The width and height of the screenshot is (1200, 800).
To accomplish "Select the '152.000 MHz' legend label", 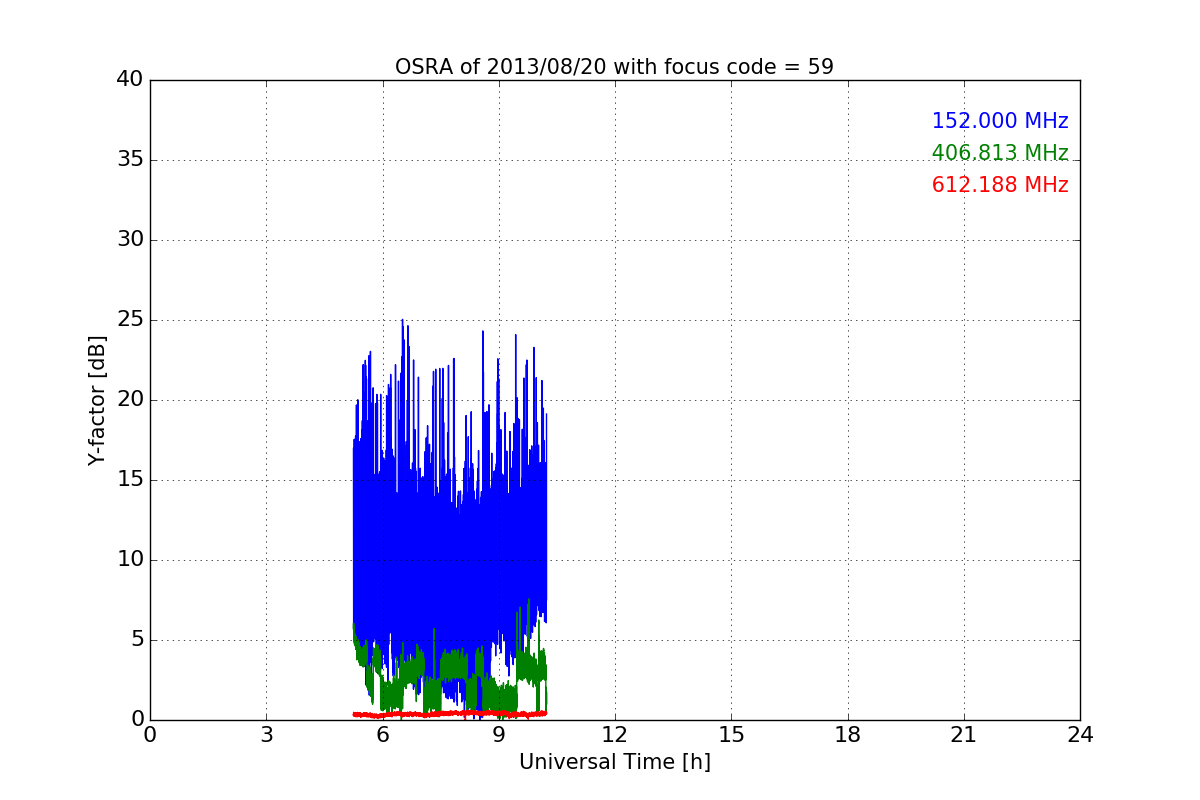I will click(x=1000, y=121).
